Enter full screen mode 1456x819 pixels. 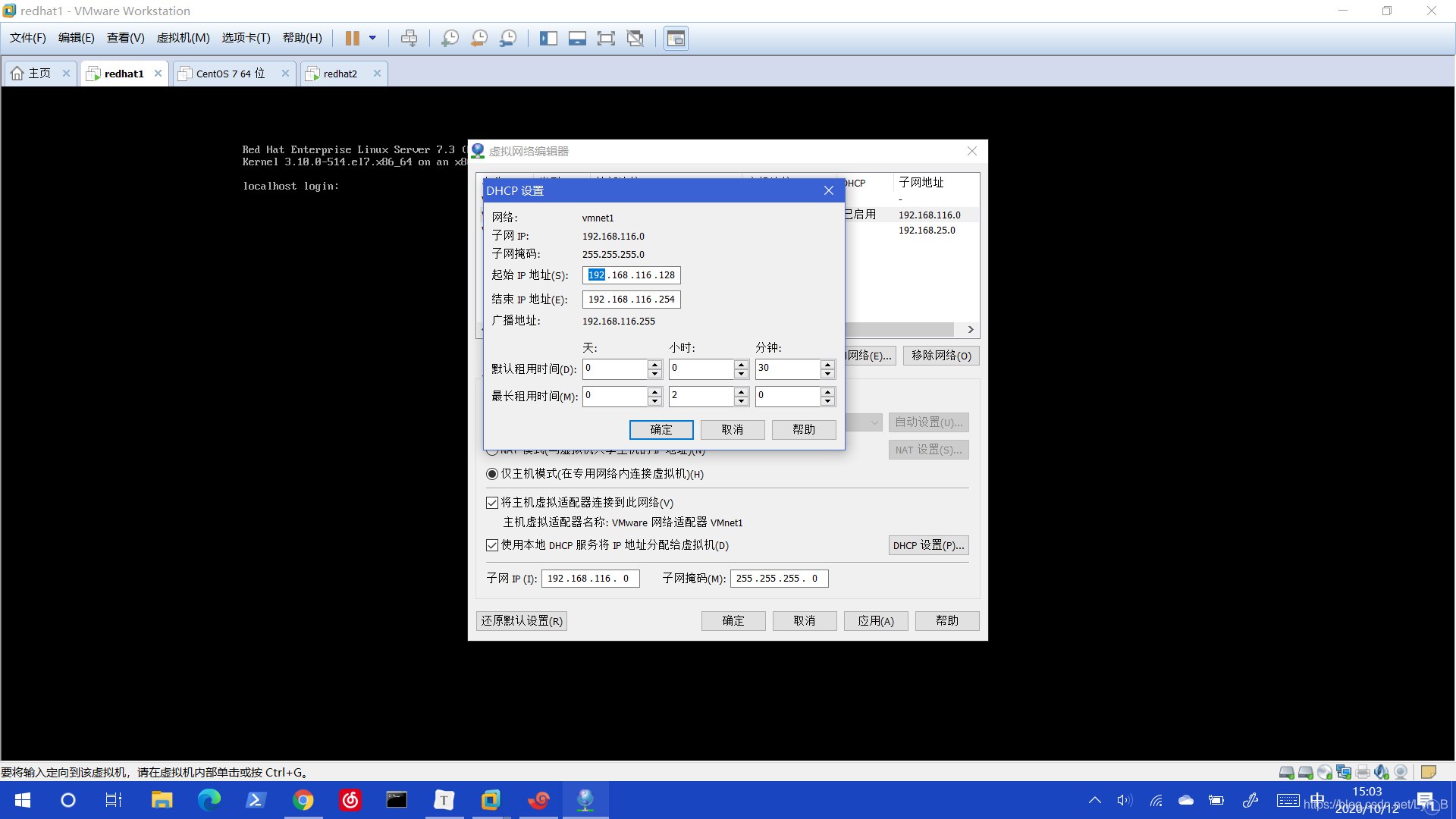[606, 38]
